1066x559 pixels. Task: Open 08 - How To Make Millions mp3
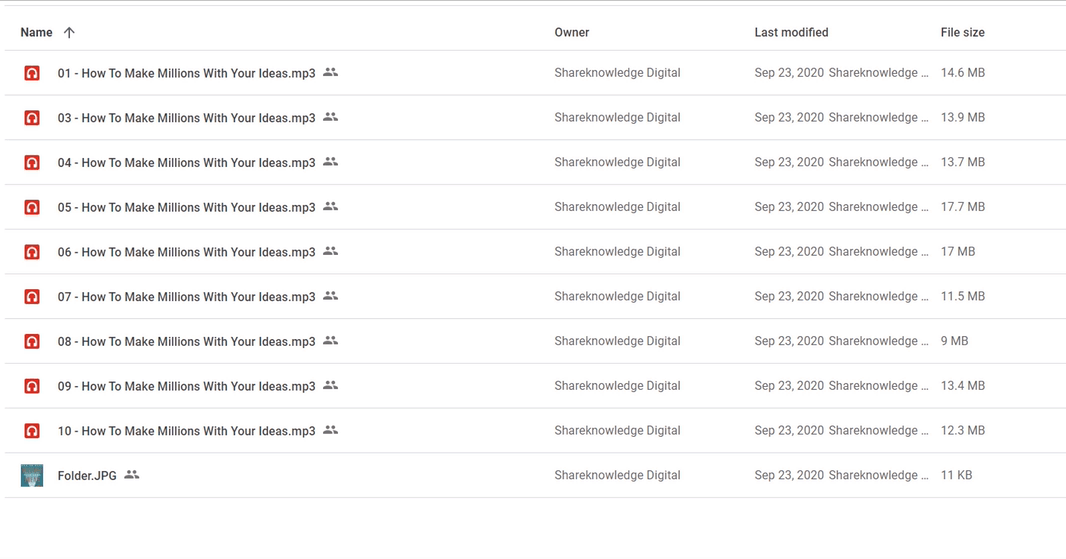pos(186,341)
